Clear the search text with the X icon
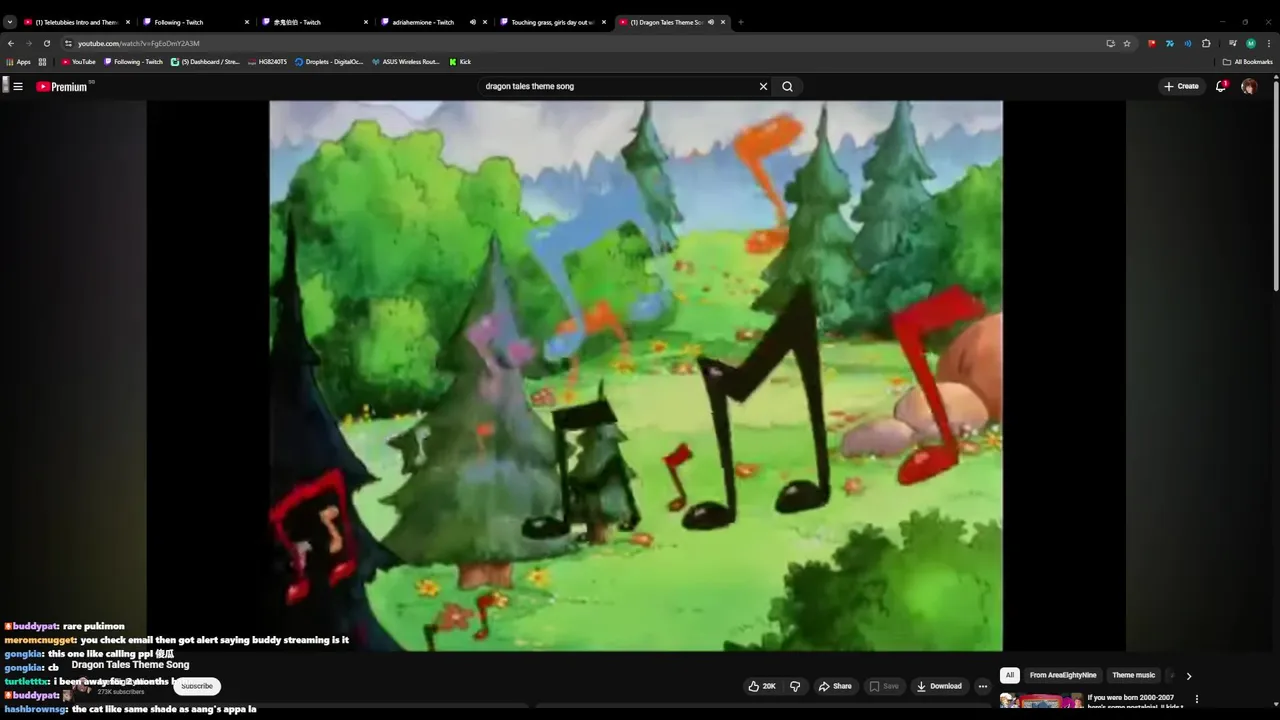The width and height of the screenshot is (1280, 720). point(763,86)
